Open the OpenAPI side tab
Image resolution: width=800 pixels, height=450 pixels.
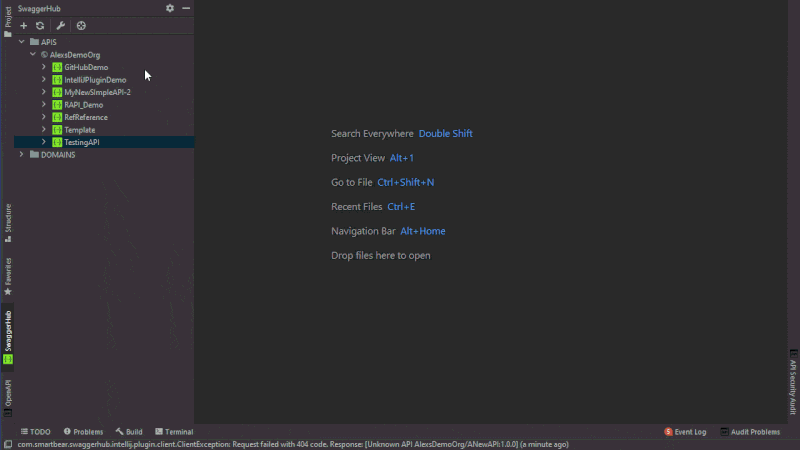pyautogui.click(x=8, y=398)
